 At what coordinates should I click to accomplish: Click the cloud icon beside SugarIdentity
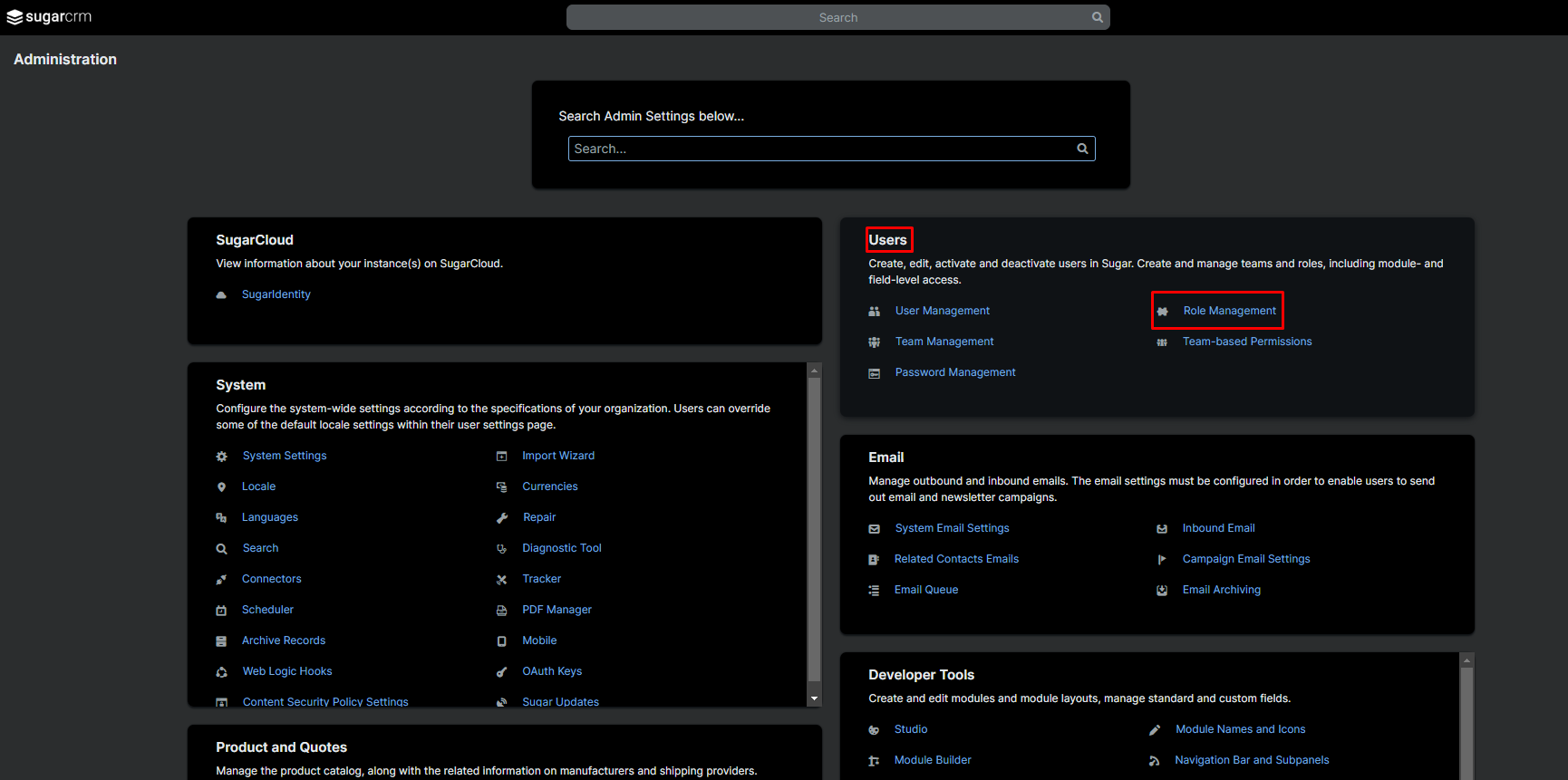tap(221, 294)
